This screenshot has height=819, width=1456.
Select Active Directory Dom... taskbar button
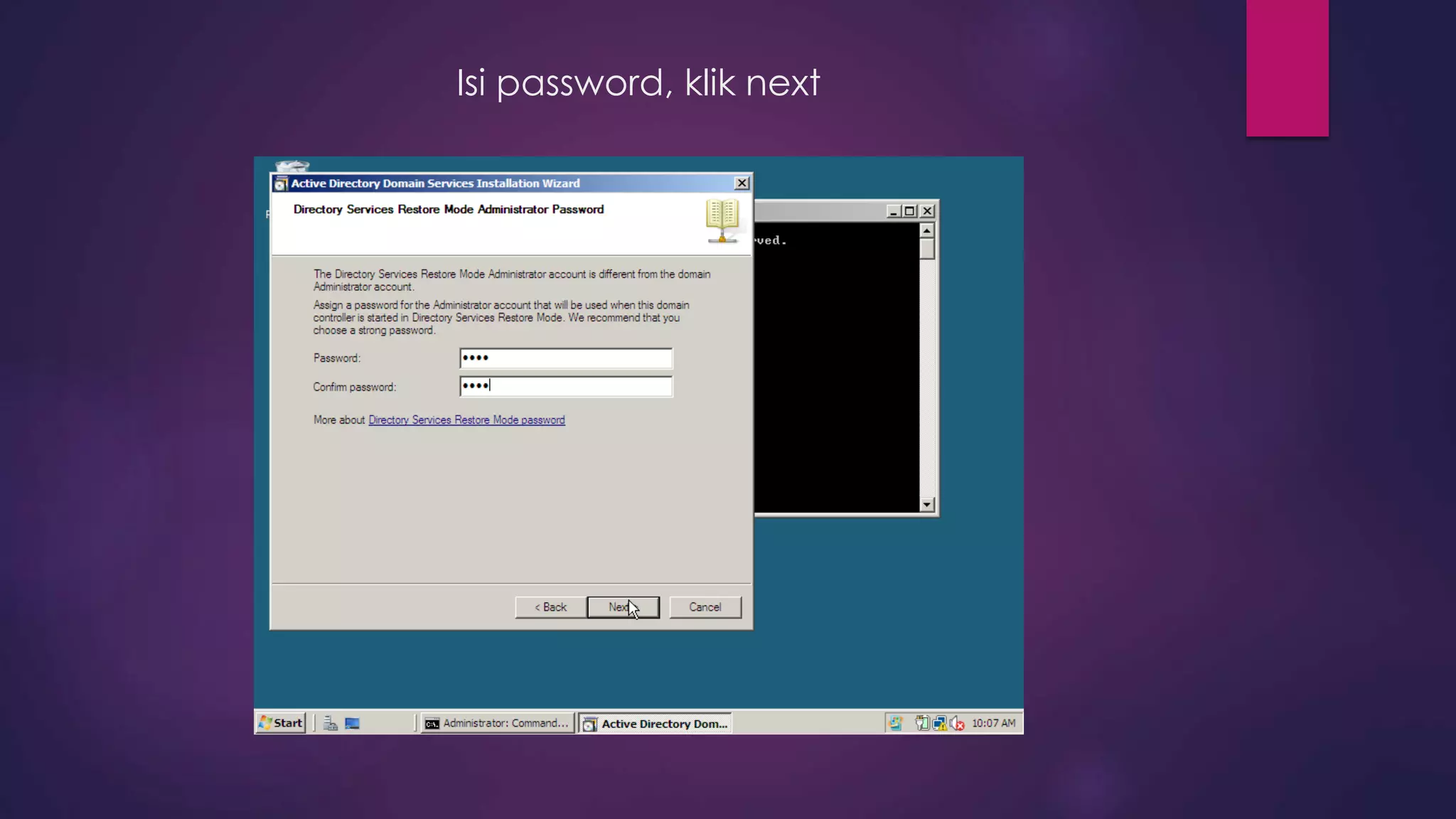pyautogui.click(x=655, y=723)
